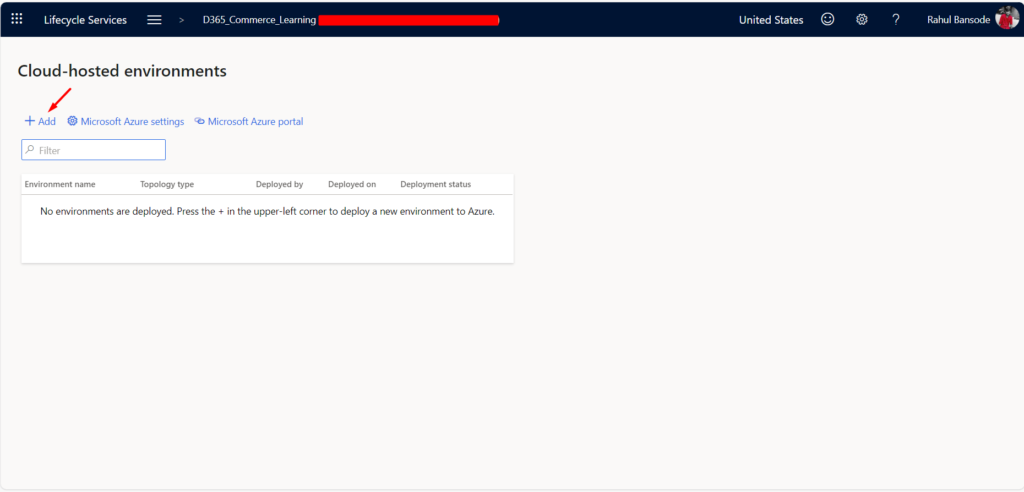Click the magnifier icon in Filter box
Screen dimensions: 1024x492
point(29,150)
